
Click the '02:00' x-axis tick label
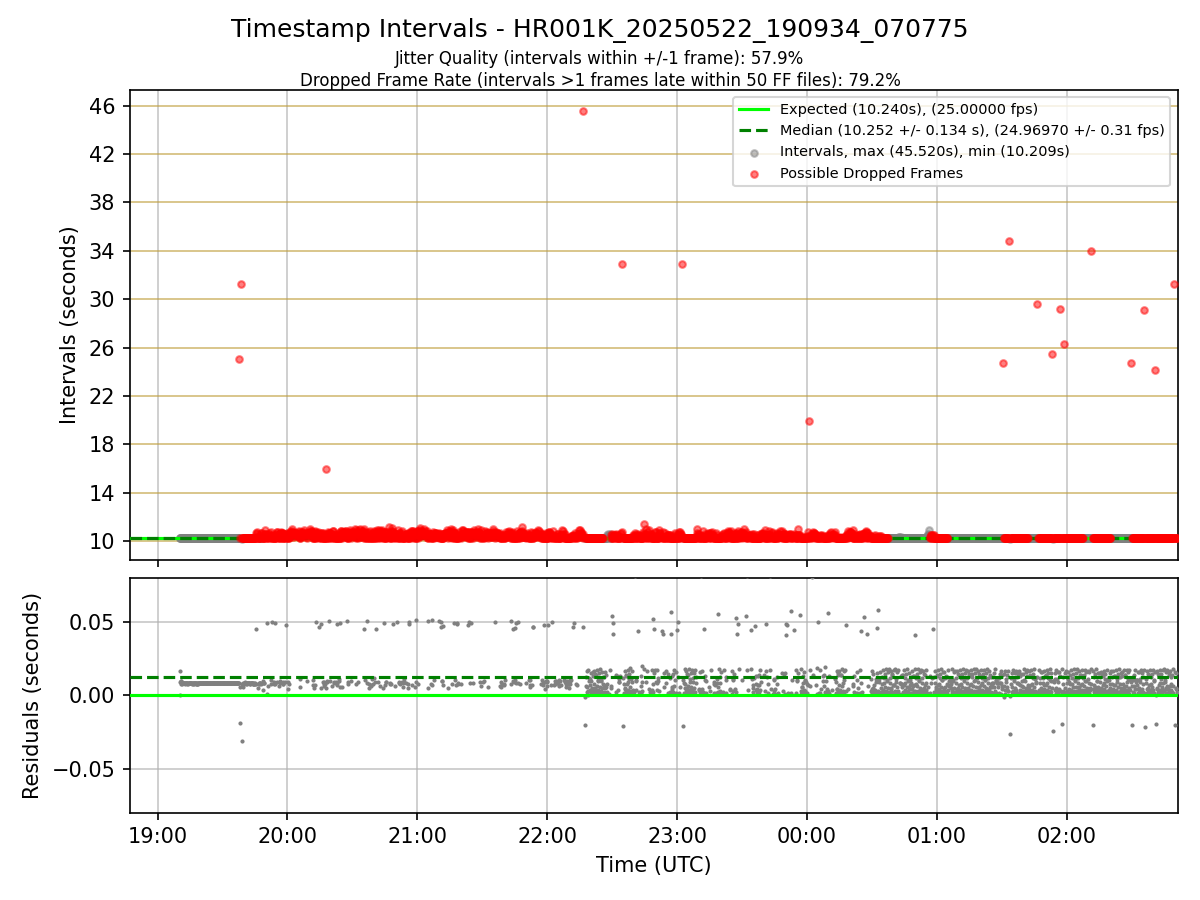point(1067,837)
